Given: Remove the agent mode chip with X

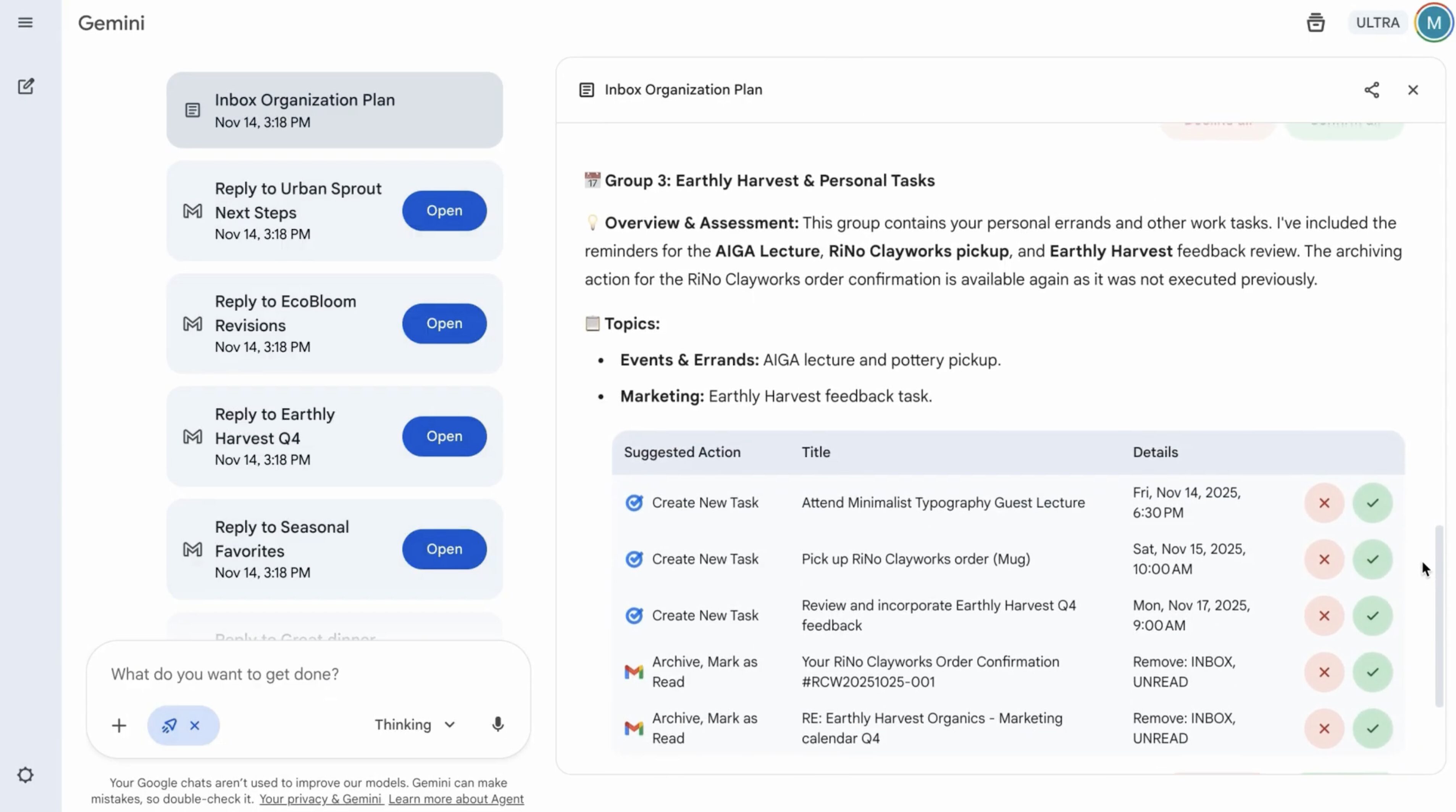Looking at the screenshot, I should point(195,725).
